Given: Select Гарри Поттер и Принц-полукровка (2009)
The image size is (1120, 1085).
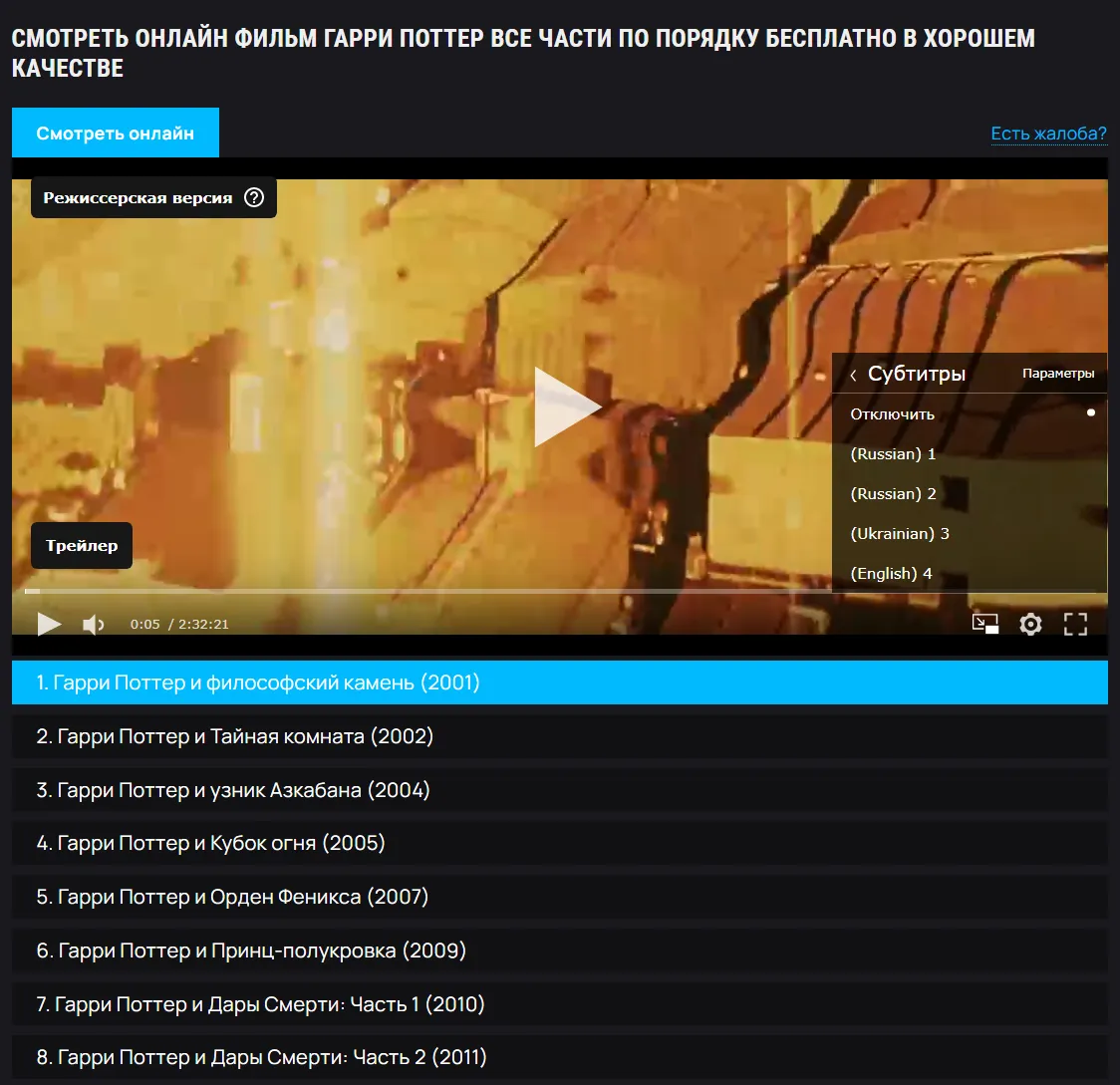Looking at the screenshot, I should tap(560, 950).
